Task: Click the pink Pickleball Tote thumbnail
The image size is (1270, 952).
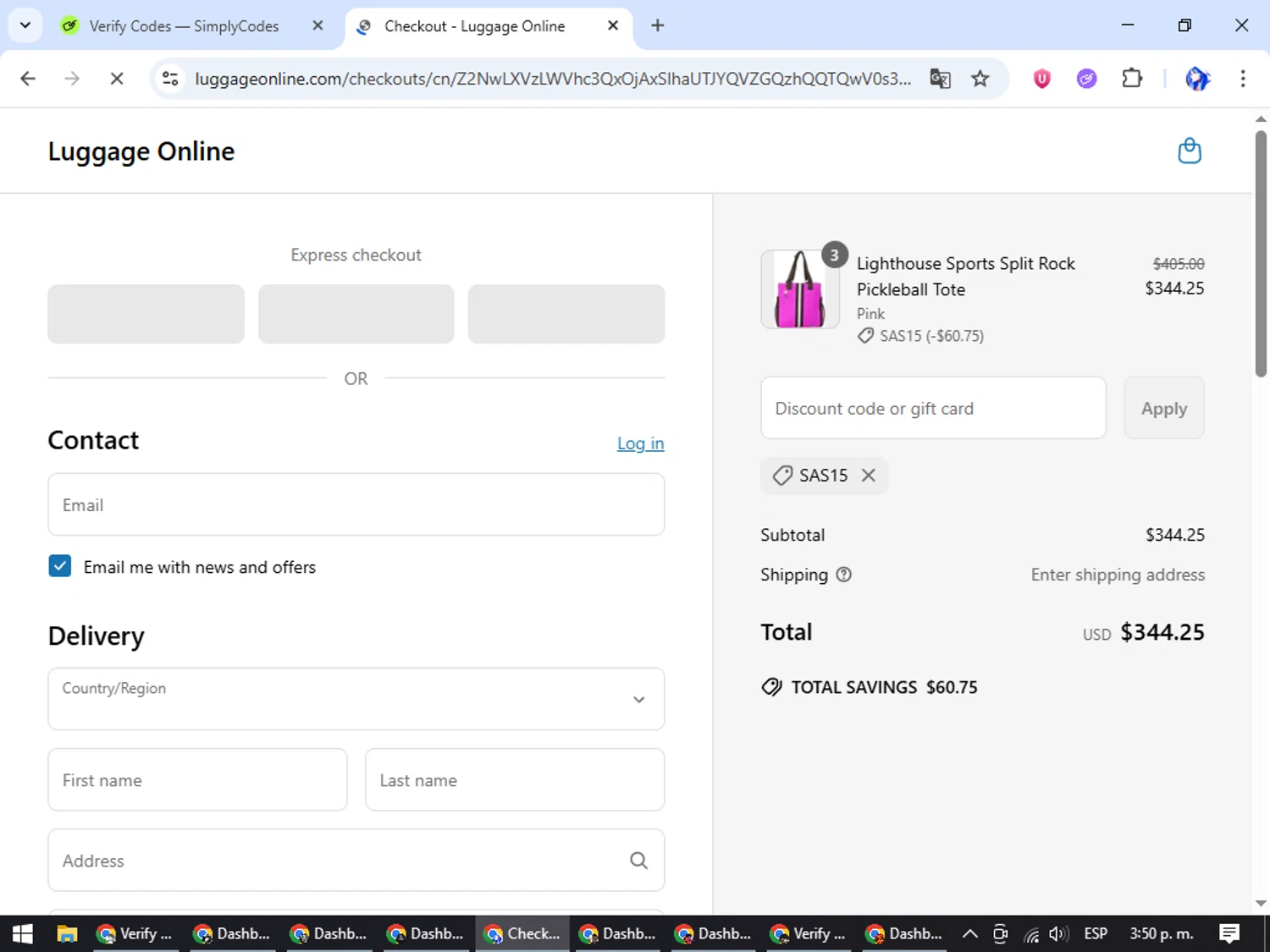Action: point(800,289)
